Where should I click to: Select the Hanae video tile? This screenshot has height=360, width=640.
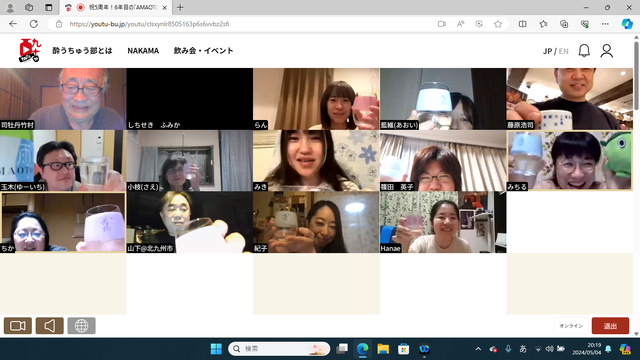click(x=443, y=222)
